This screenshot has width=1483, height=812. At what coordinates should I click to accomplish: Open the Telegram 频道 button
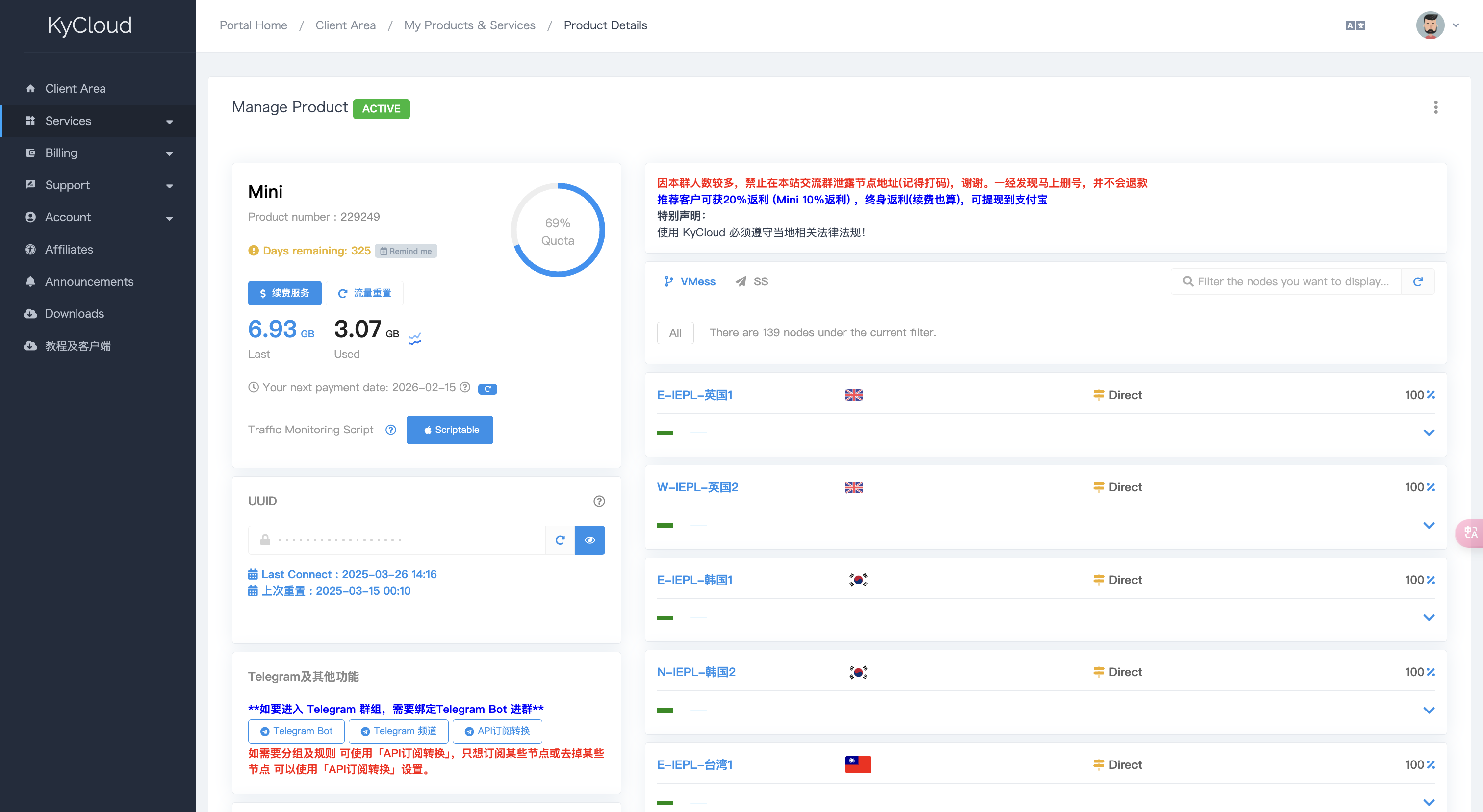[398, 731]
